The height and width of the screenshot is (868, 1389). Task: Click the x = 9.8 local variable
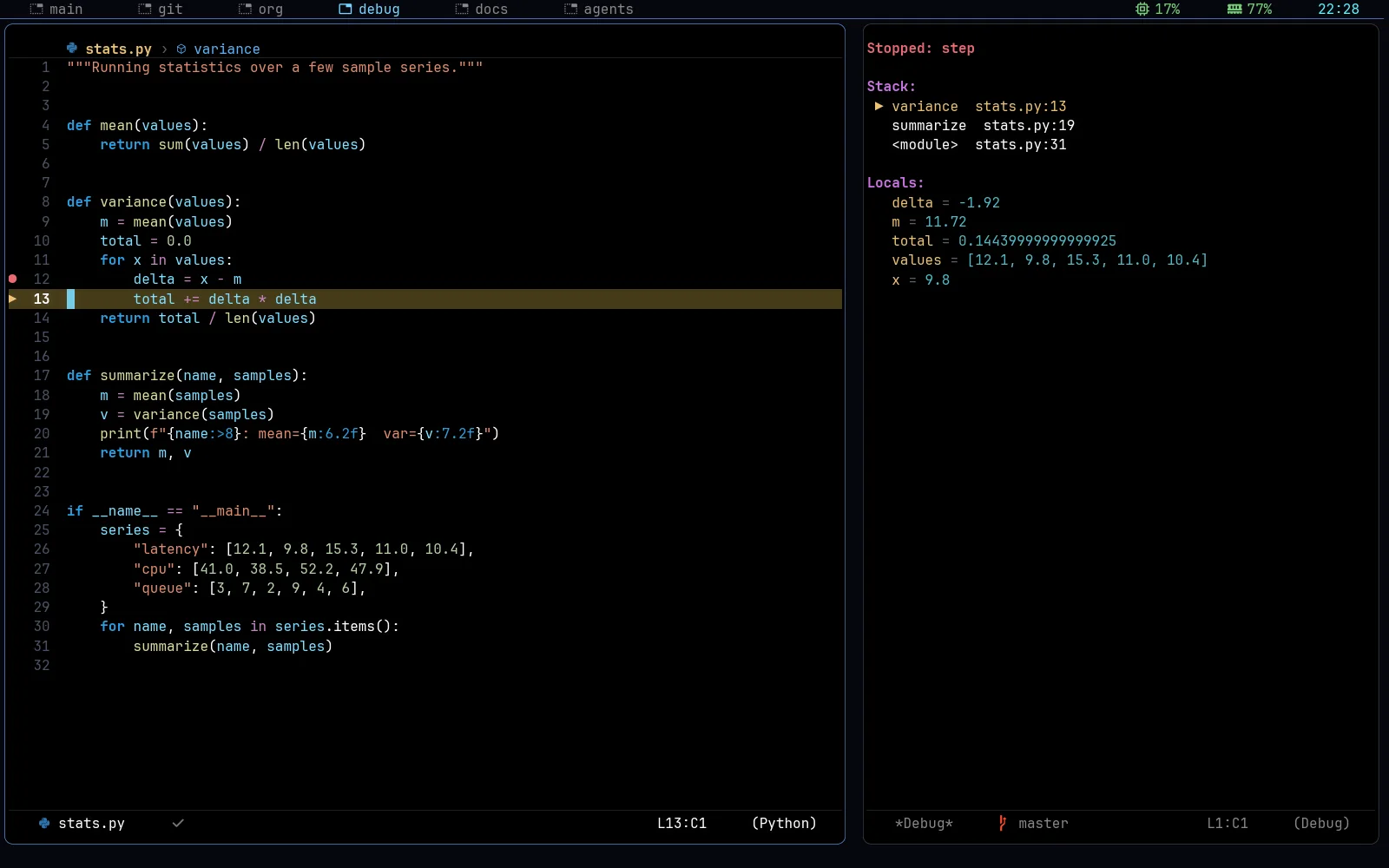click(x=921, y=279)
